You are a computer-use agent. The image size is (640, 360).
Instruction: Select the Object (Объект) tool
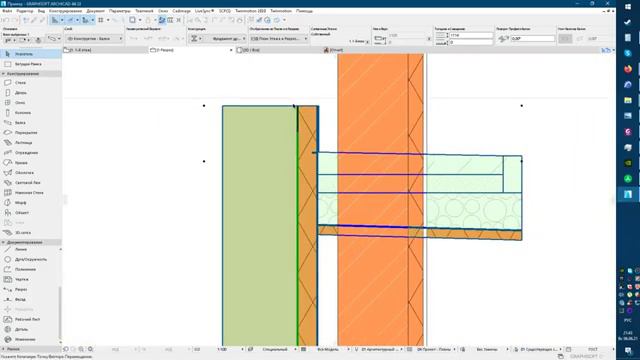[x=31, y=213]
